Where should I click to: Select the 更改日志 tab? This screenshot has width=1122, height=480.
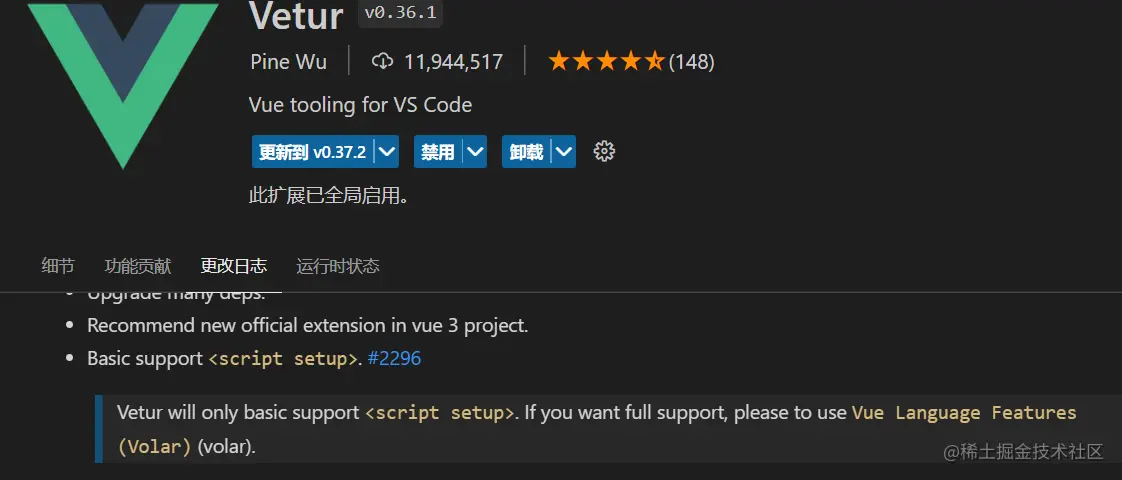[233, 266]
